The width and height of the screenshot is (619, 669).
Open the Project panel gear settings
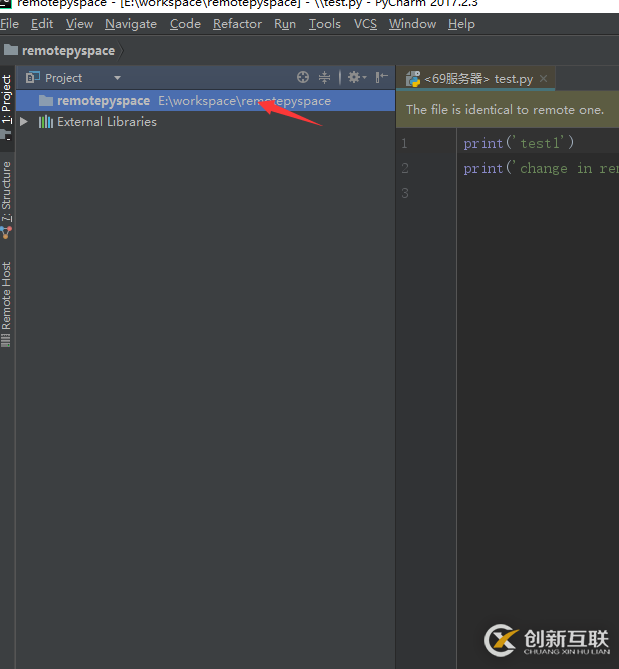[x=357, y=77]
